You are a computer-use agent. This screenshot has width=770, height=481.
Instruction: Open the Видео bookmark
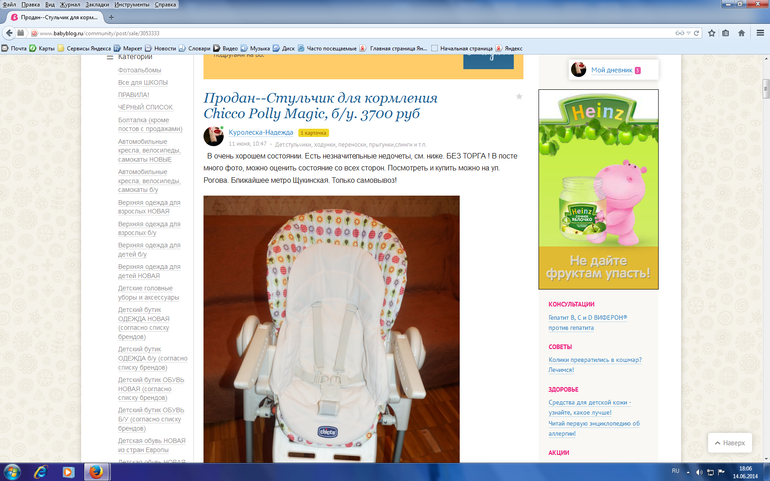click(x=225, y=48)
